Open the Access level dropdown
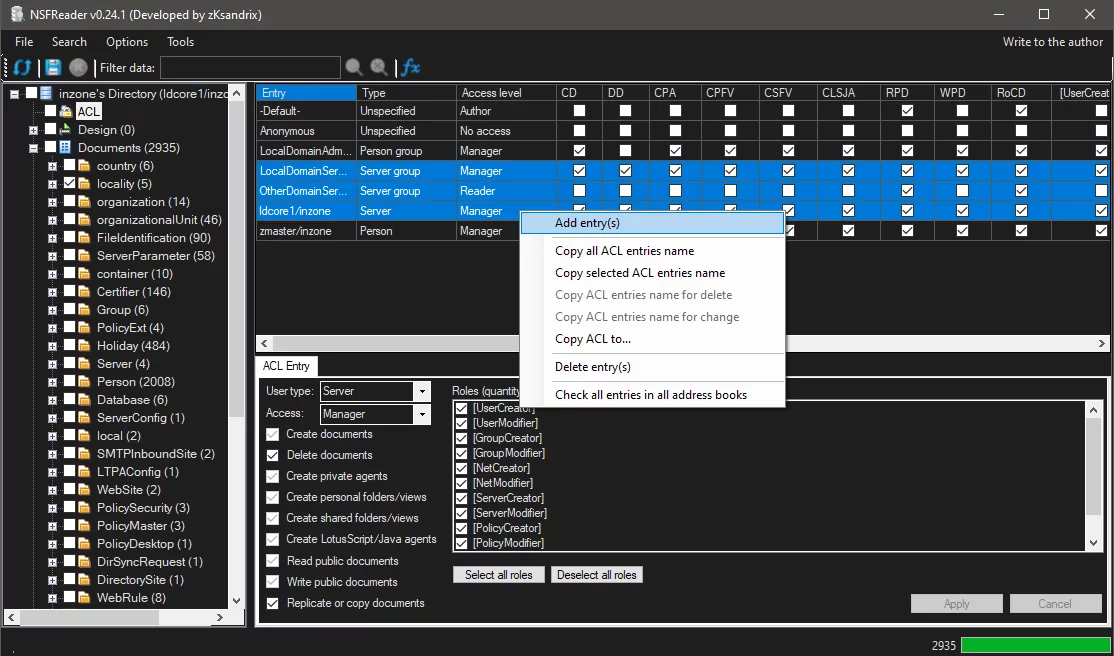 coord(422,414)
